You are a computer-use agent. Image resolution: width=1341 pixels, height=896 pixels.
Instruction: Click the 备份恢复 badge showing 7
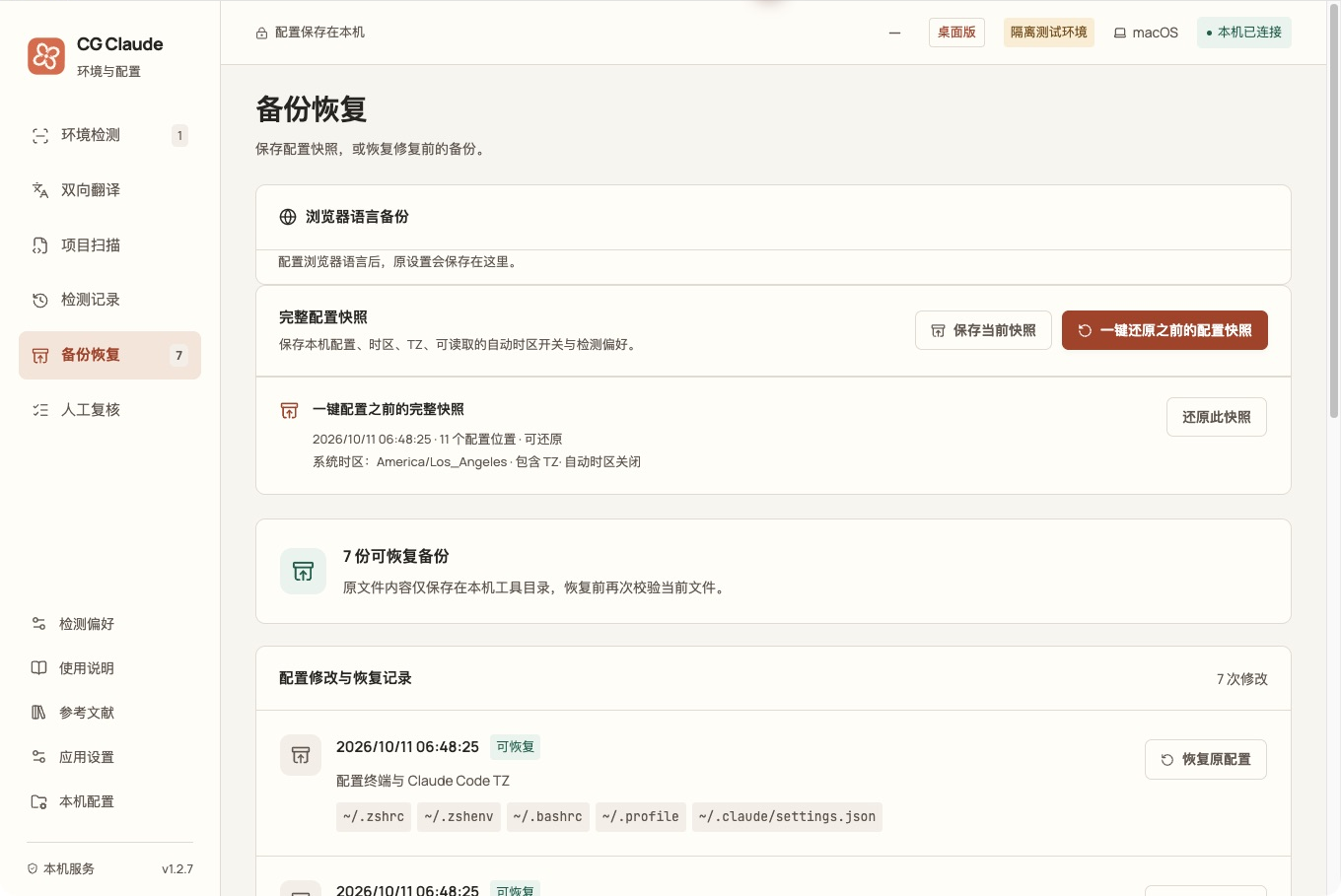pyautogui.click(x=178, y=356)
